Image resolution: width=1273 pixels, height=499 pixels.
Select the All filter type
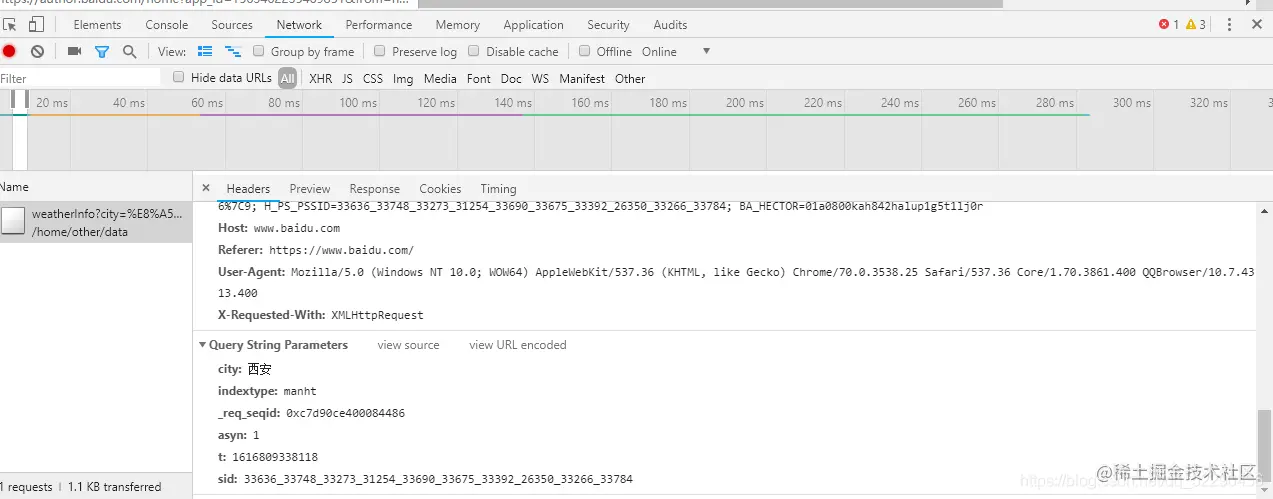tap(288, 78)
